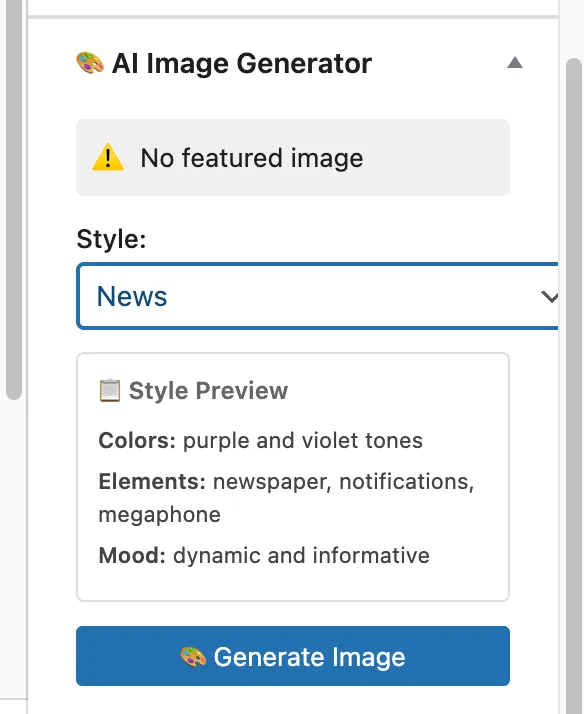Click the Style dropdown chevron arrow
584x714 pixels.
(549, 297)
